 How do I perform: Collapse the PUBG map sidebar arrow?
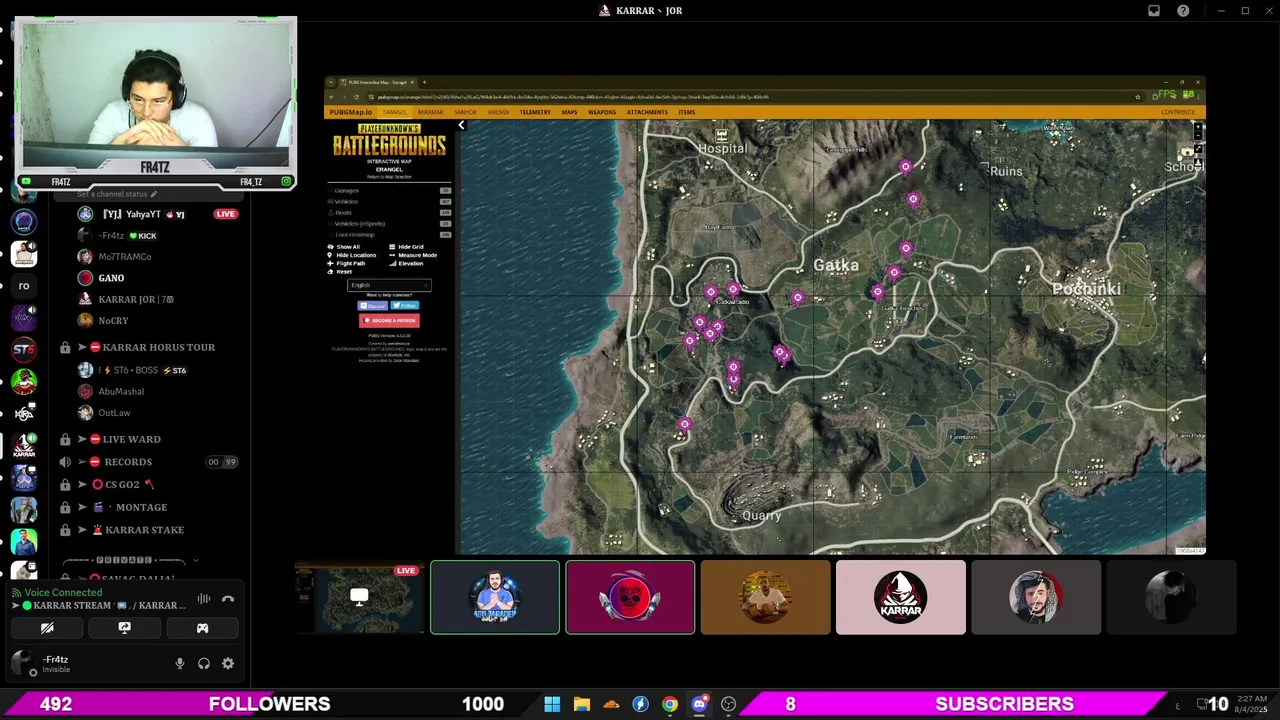[461, 125]
